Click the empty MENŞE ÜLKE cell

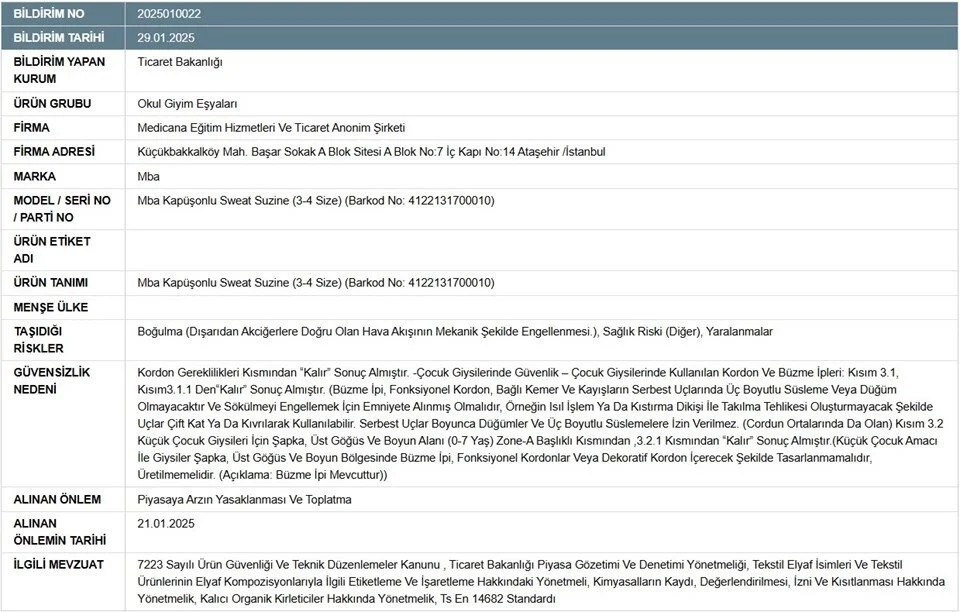540,307
